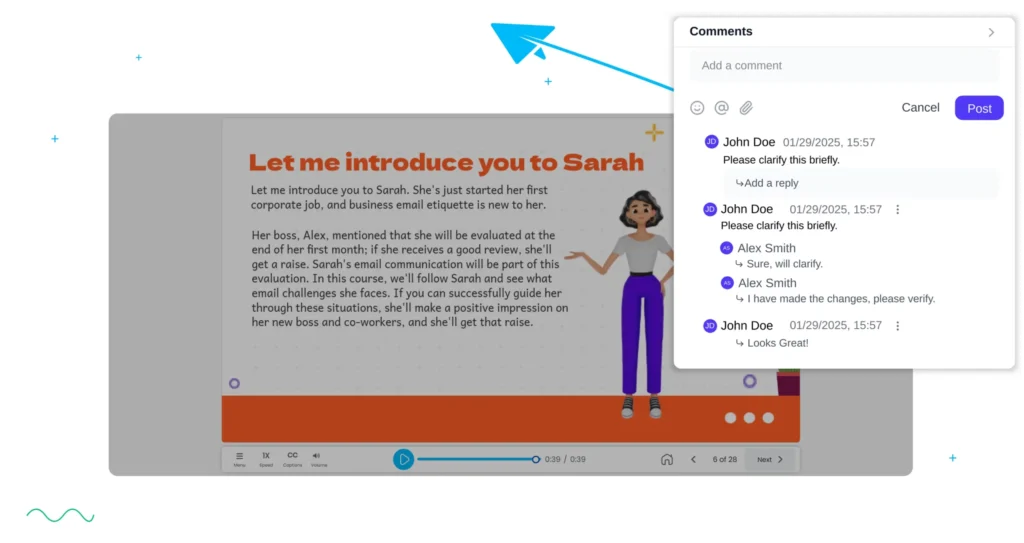Open the player Menu icon
Viewport: 1024px width, 543px height.
[x=239, y=458]
